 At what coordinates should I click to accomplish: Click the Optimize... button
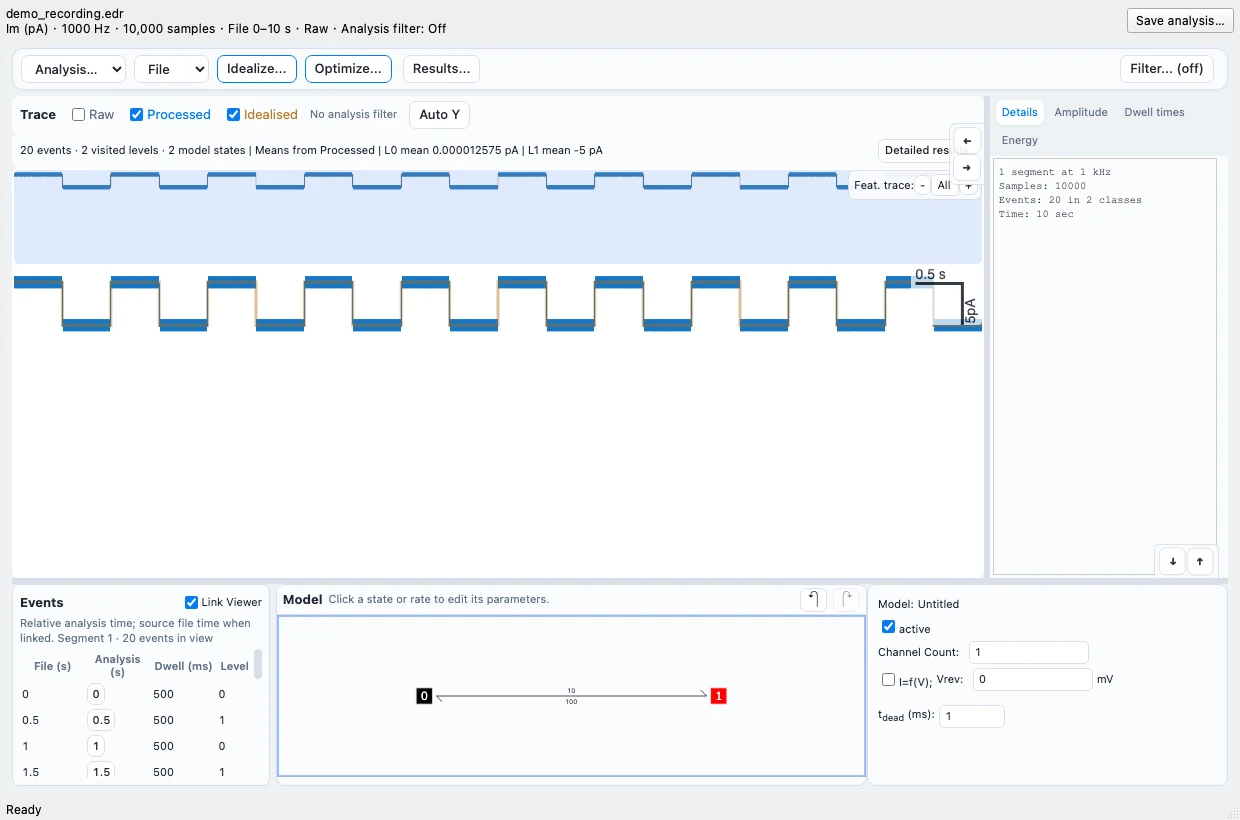point(348,69)
